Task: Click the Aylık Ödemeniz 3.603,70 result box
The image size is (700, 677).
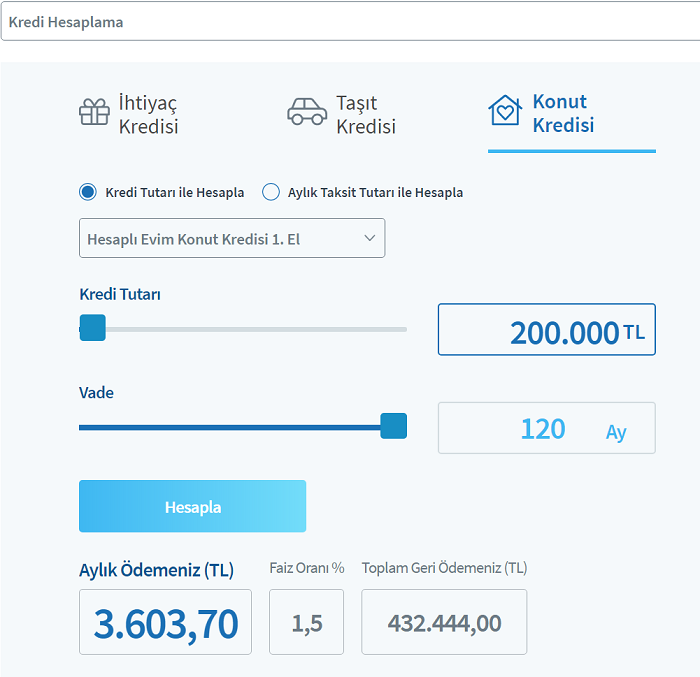Action: coord(165,622)
